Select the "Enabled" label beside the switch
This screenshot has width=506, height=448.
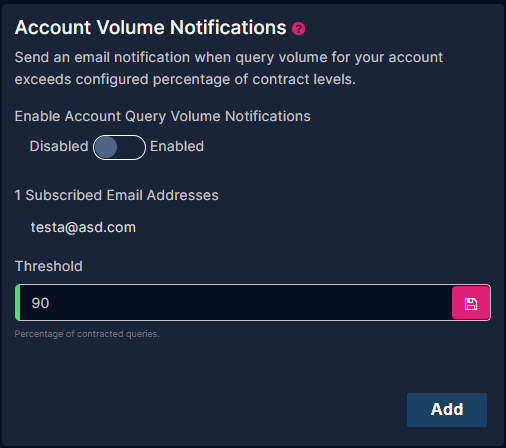(177, 146)
